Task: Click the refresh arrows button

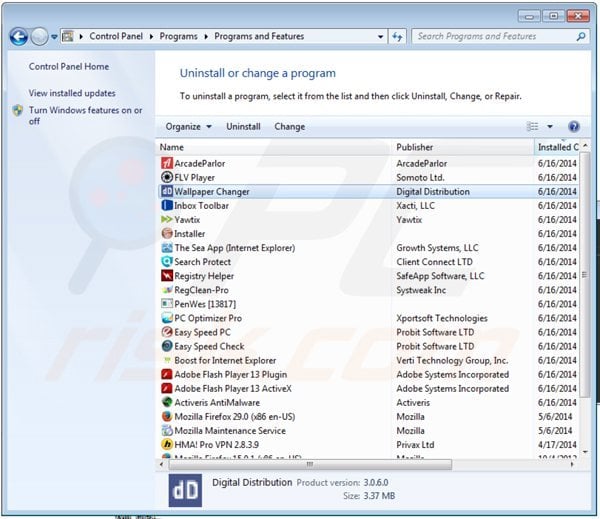Action: click(x=397, y=37)
